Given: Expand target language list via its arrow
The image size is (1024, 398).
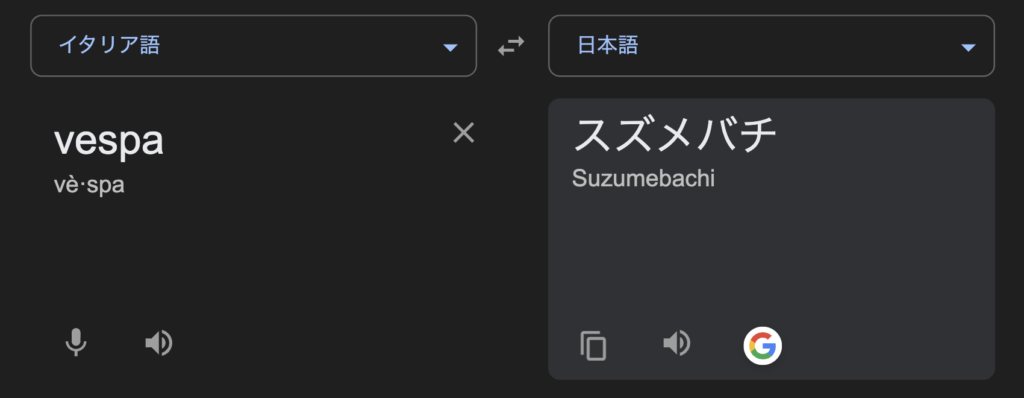Looking at the screenshot, I should tap(968, 47).
